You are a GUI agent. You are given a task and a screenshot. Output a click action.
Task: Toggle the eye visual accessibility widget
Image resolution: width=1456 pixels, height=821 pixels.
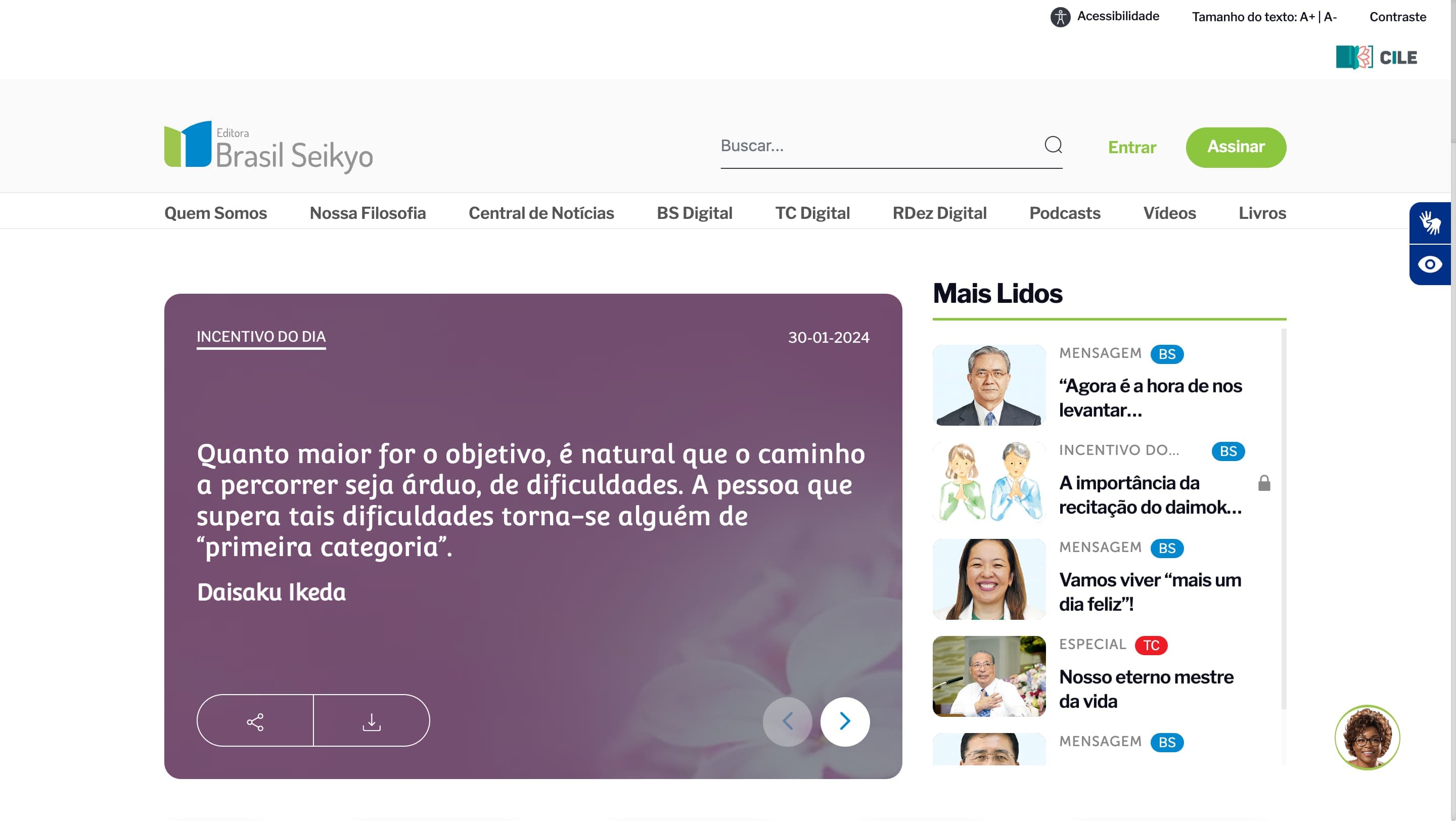click(1430, 264)
